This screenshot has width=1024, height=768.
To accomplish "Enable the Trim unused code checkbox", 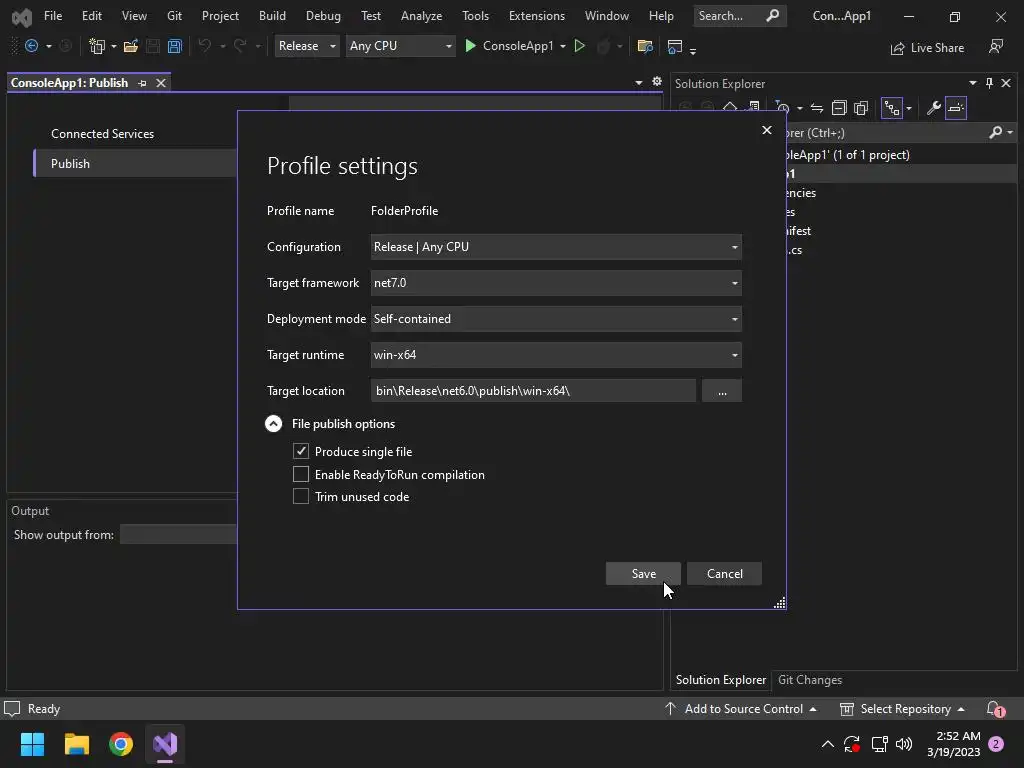I will tap(300, 496).
